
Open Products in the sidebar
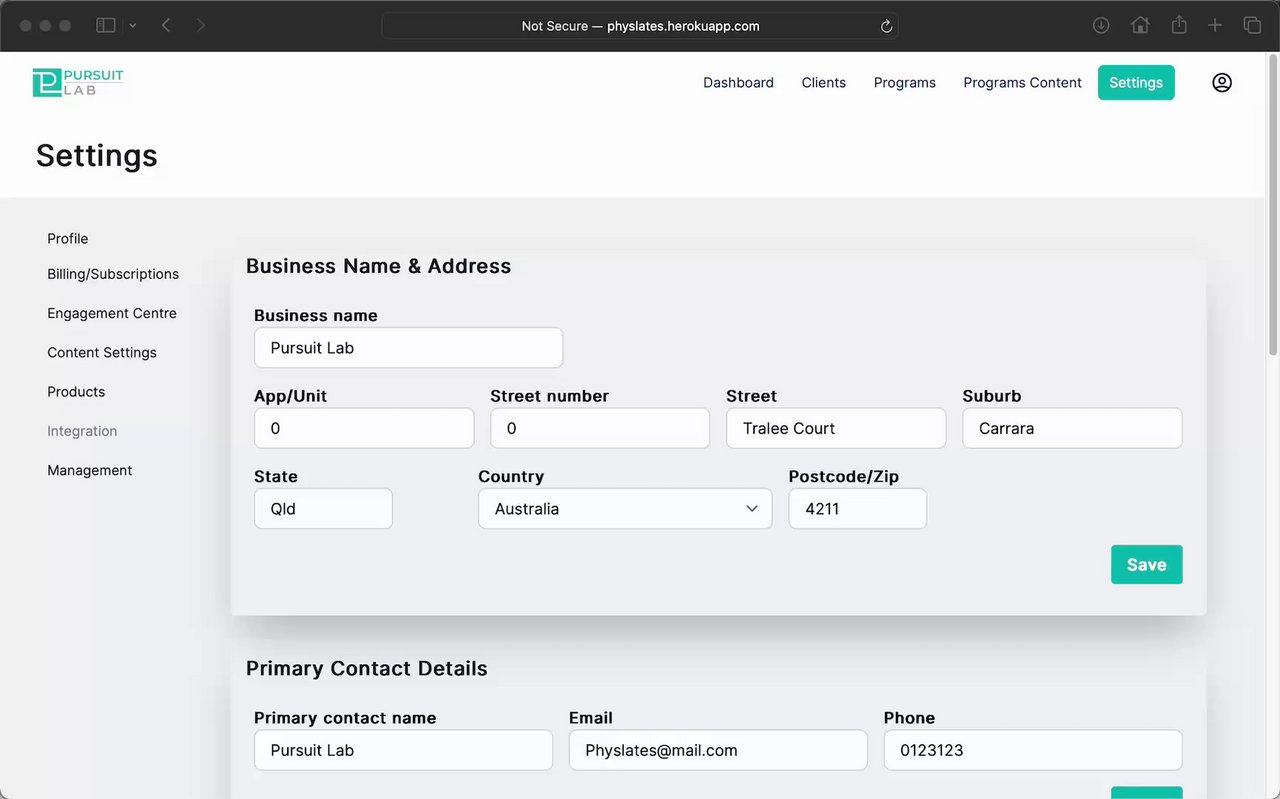76,392
